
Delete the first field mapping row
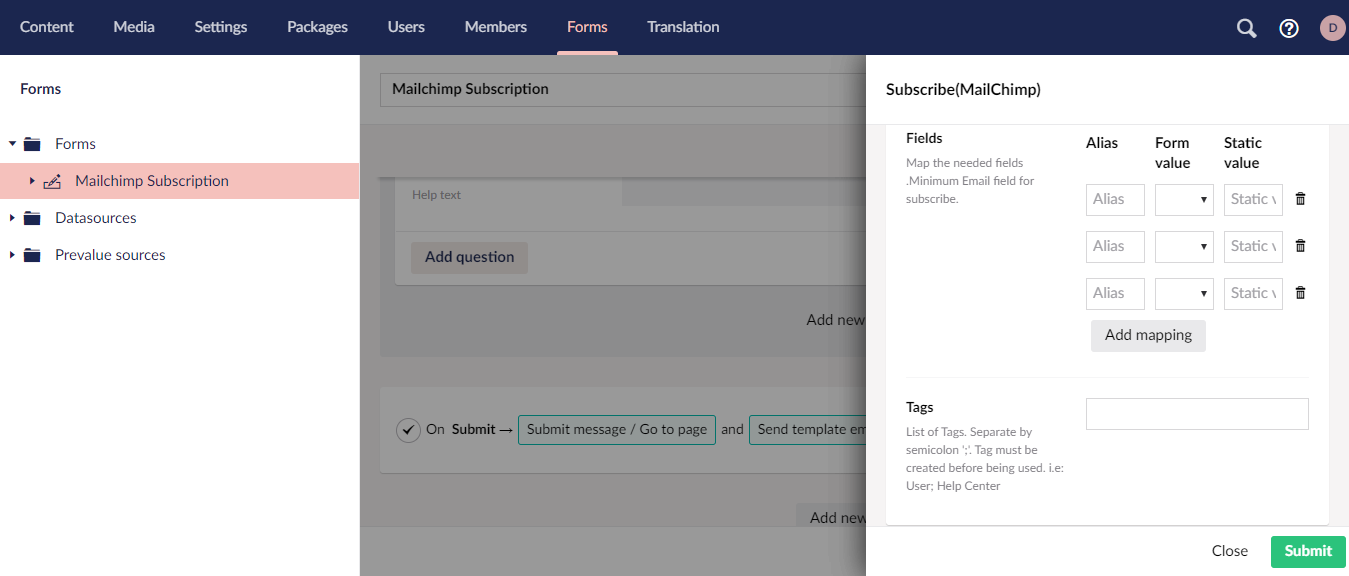click(1300, 199)
